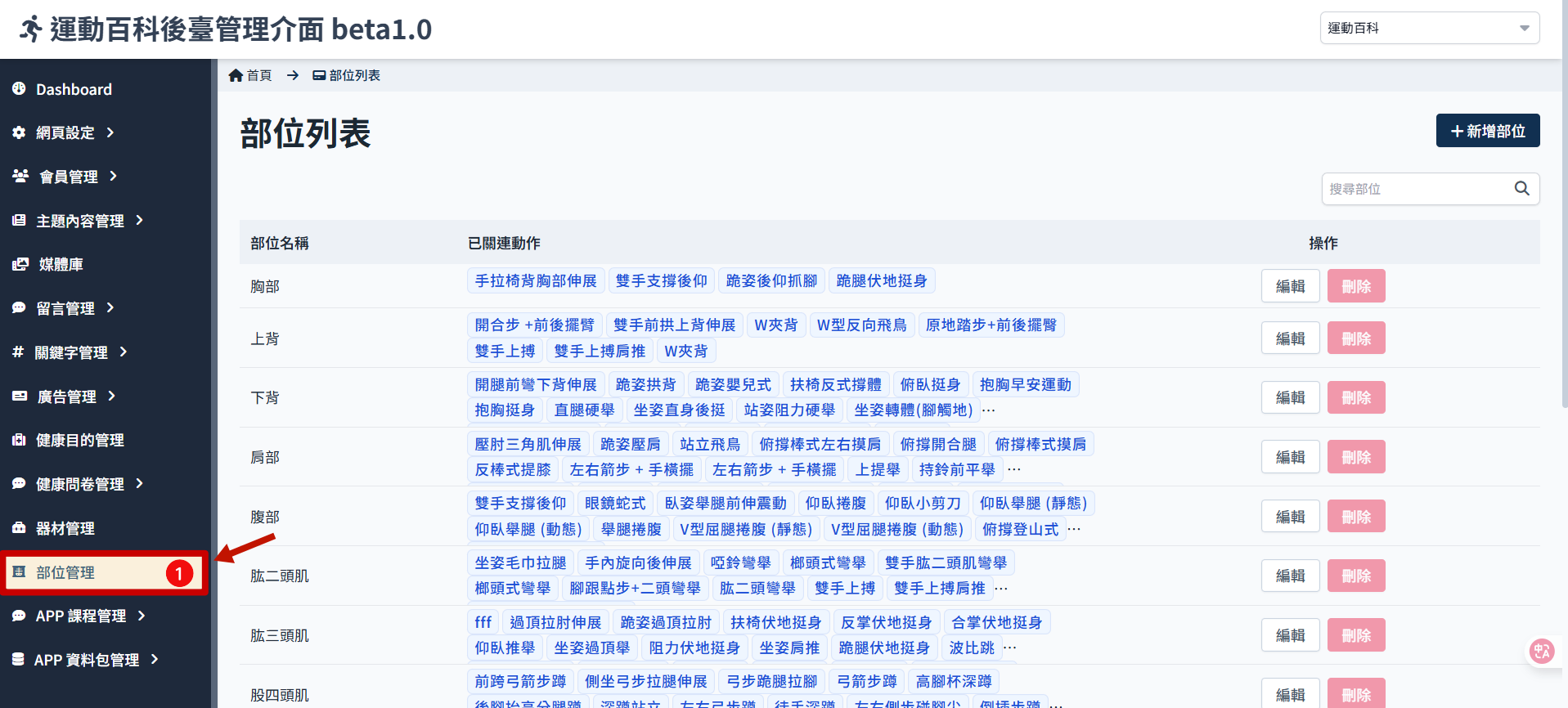
Task: Click the running person logo icon
Action: point(31,29)
